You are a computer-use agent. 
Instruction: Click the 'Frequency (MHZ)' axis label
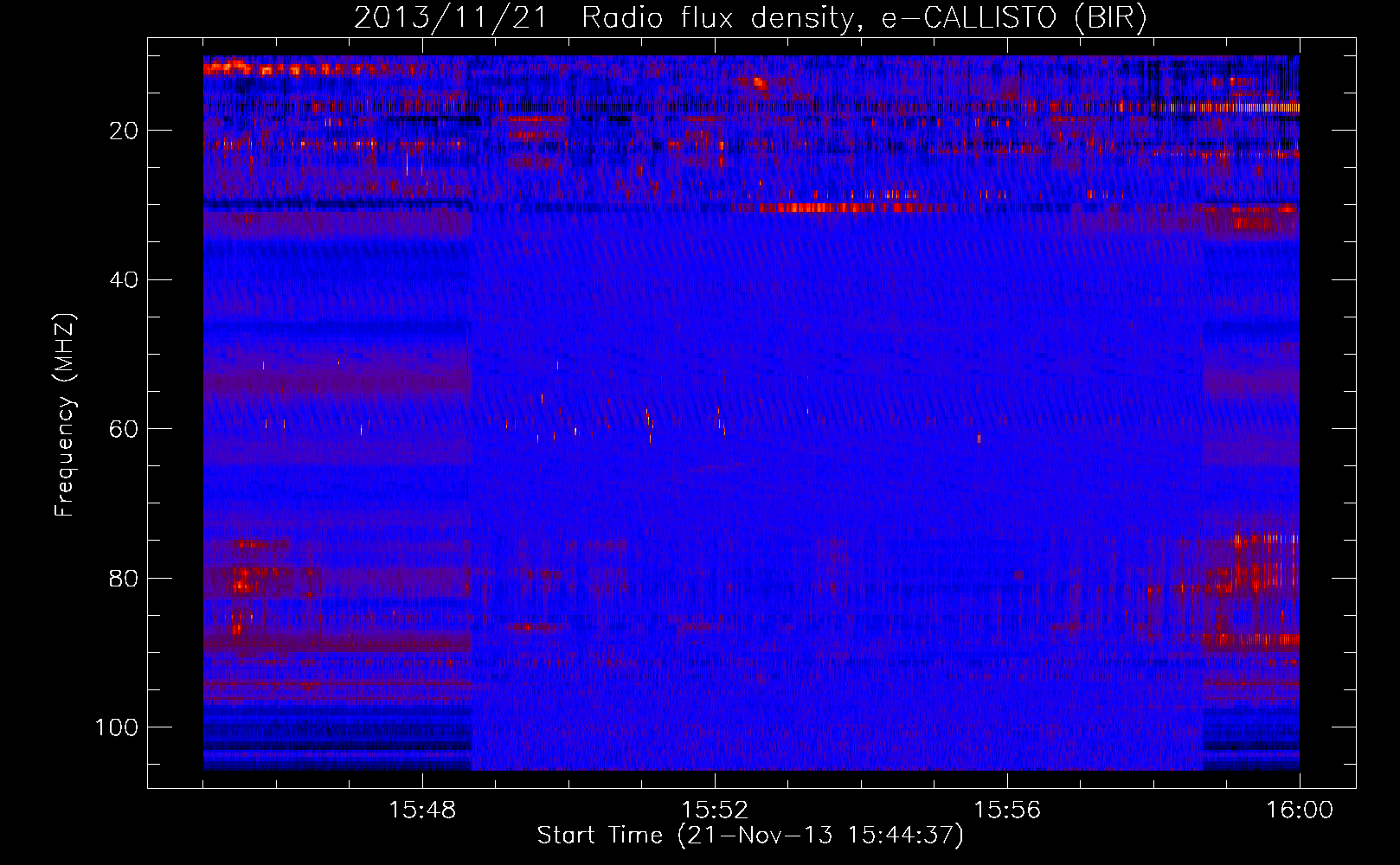point(65,415)
